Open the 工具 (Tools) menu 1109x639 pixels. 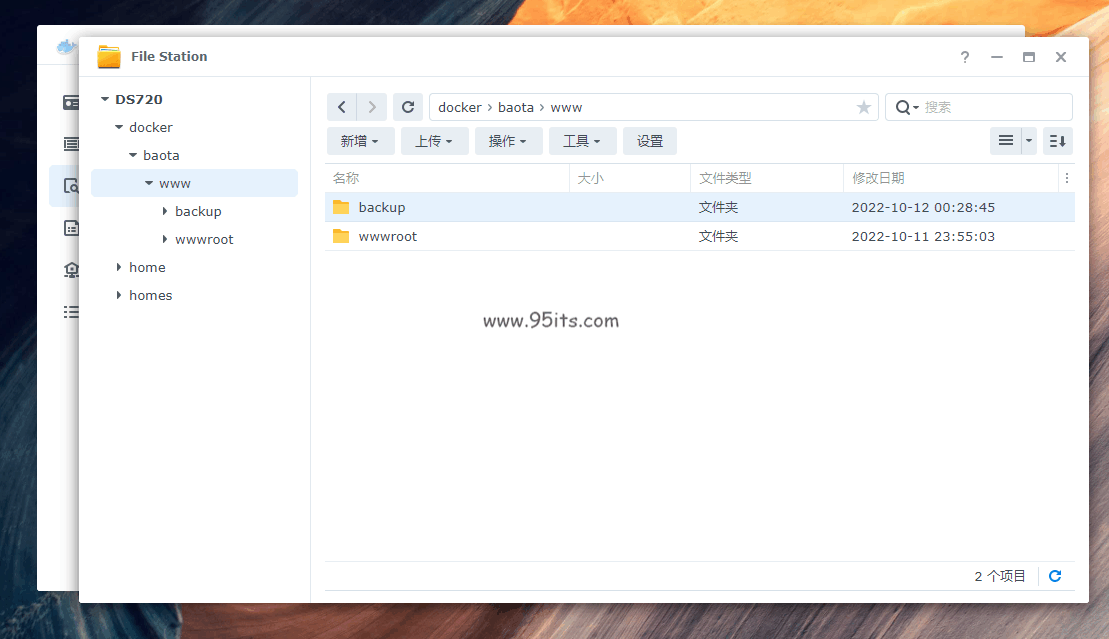(x=583, y=141)
